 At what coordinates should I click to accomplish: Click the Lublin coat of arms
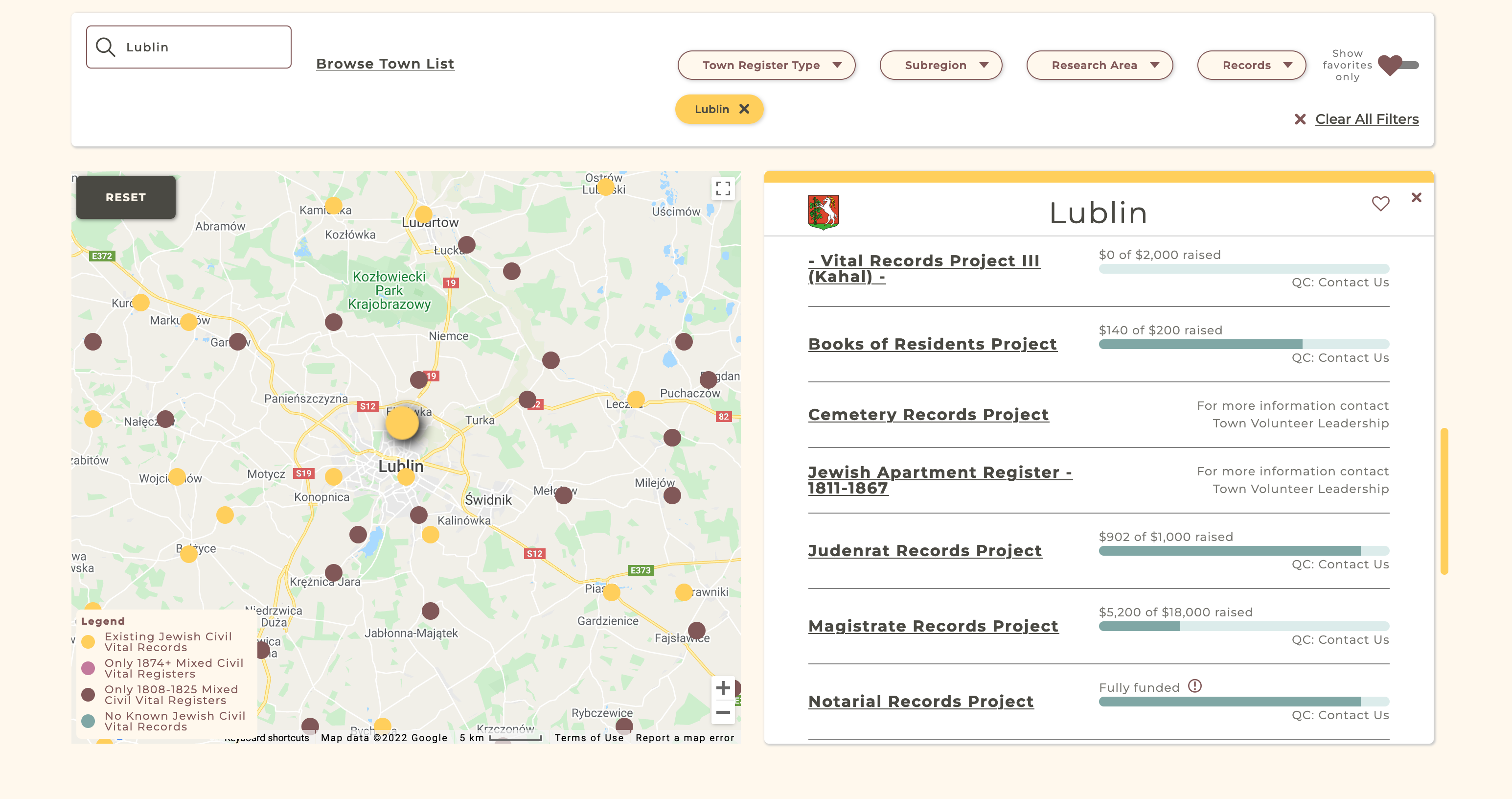(x=823, y=212)
